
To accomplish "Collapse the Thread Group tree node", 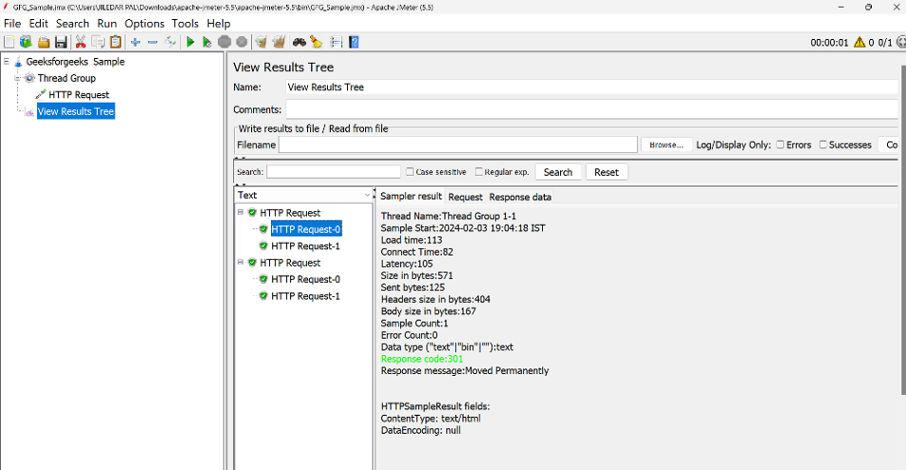I will click(17, 78).
